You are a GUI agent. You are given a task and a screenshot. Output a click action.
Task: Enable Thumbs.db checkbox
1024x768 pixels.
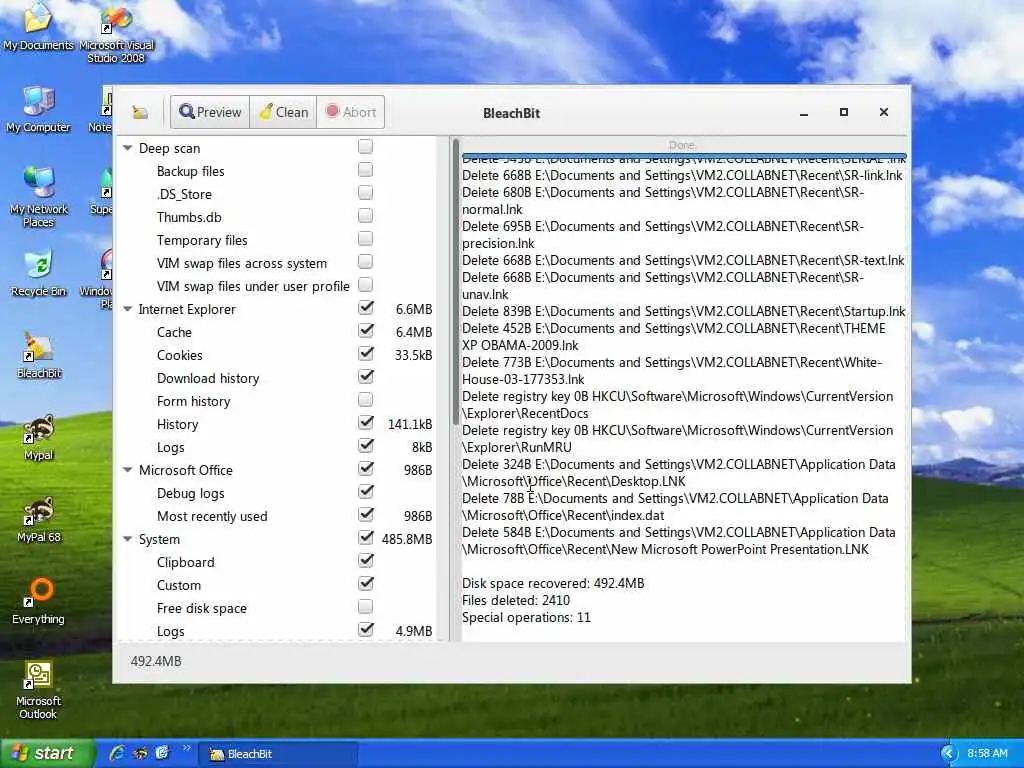click(x=366, y=216)
